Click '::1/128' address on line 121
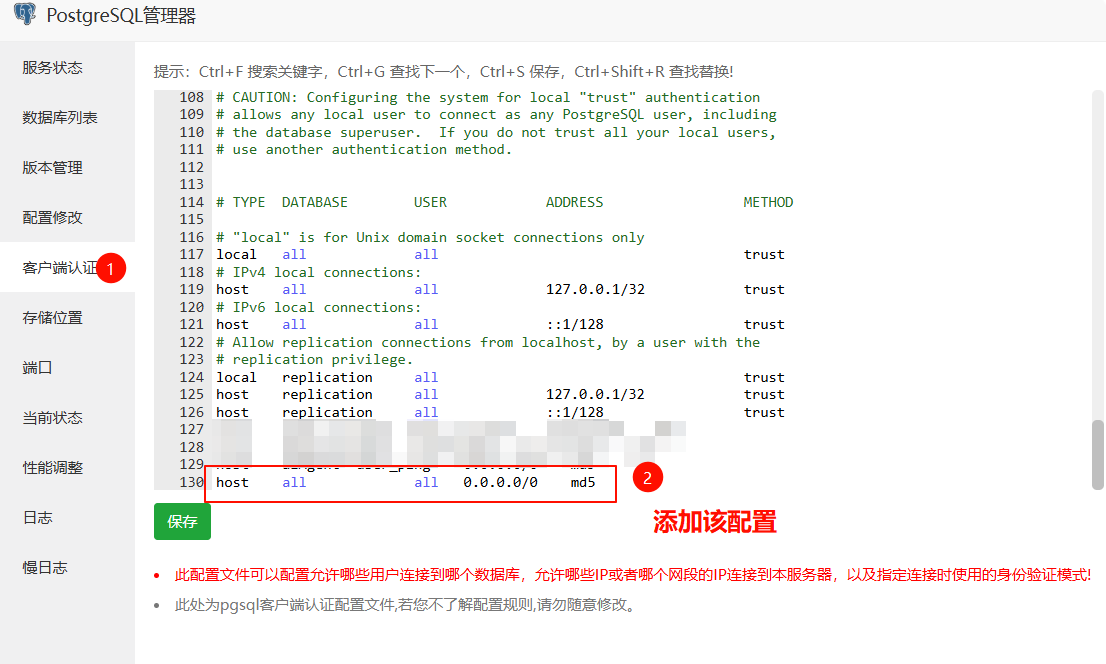The height and width of the screenshot is (664, 1106). pos(575,325)
